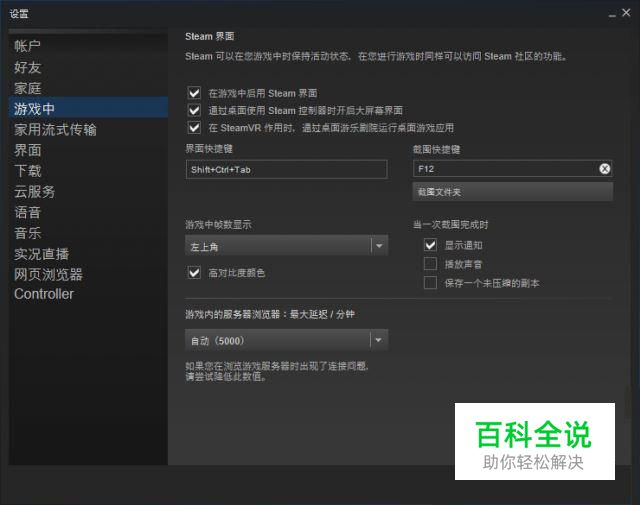Toggle Steam 控制器时开启大屏幕界面 checkbox

[194, 110]
